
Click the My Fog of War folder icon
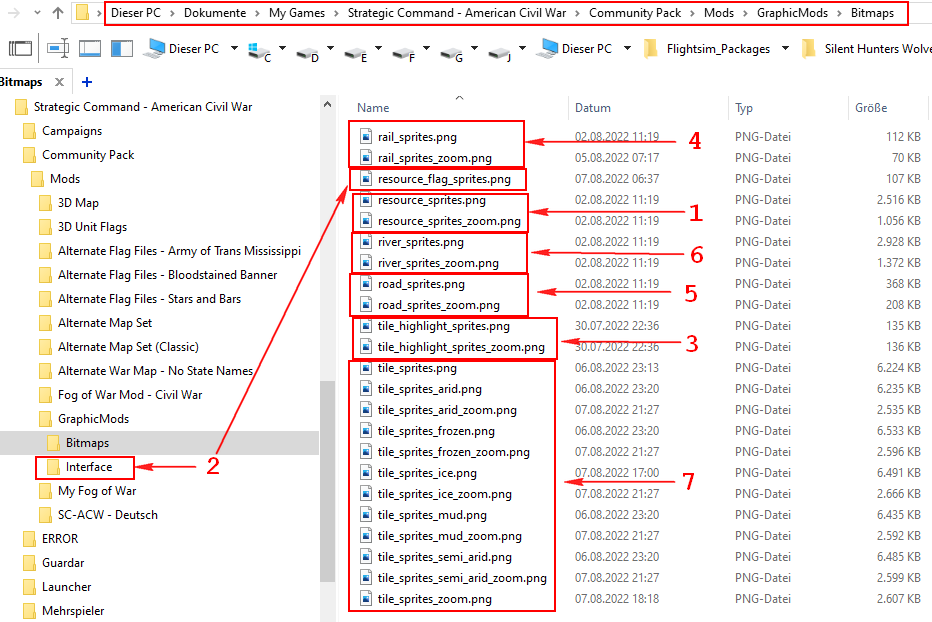coord(46,491)
